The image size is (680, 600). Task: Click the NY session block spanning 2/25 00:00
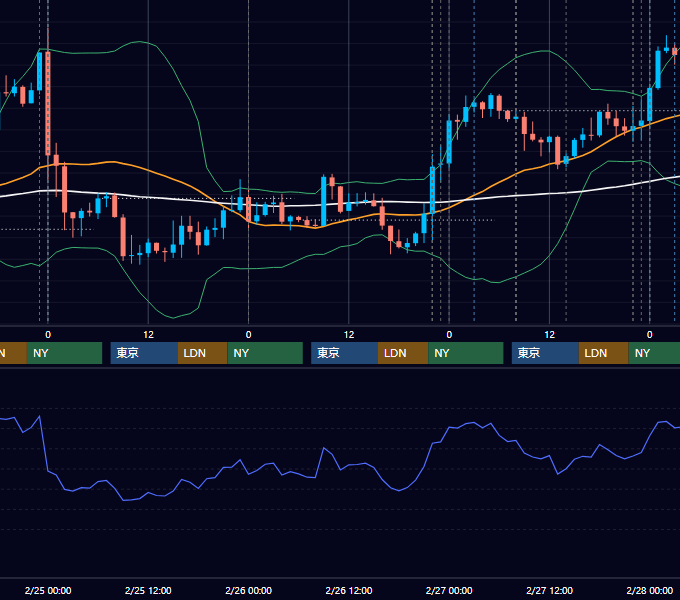click(x=64, y=353)
